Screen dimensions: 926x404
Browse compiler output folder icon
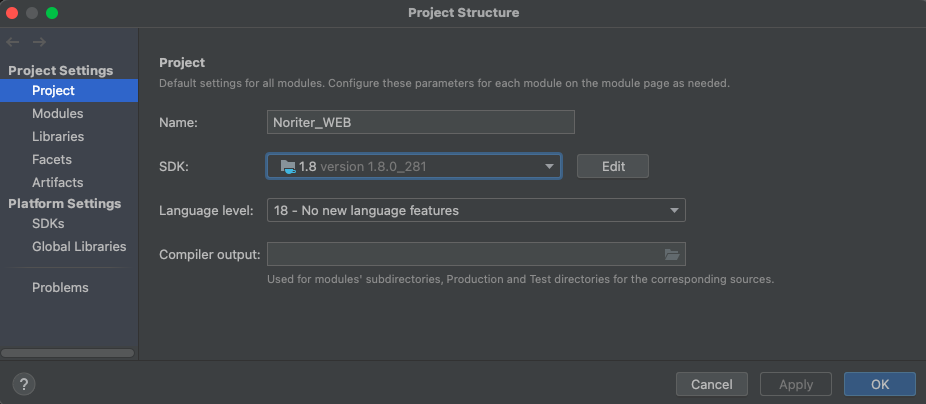(x=672, y=254)
